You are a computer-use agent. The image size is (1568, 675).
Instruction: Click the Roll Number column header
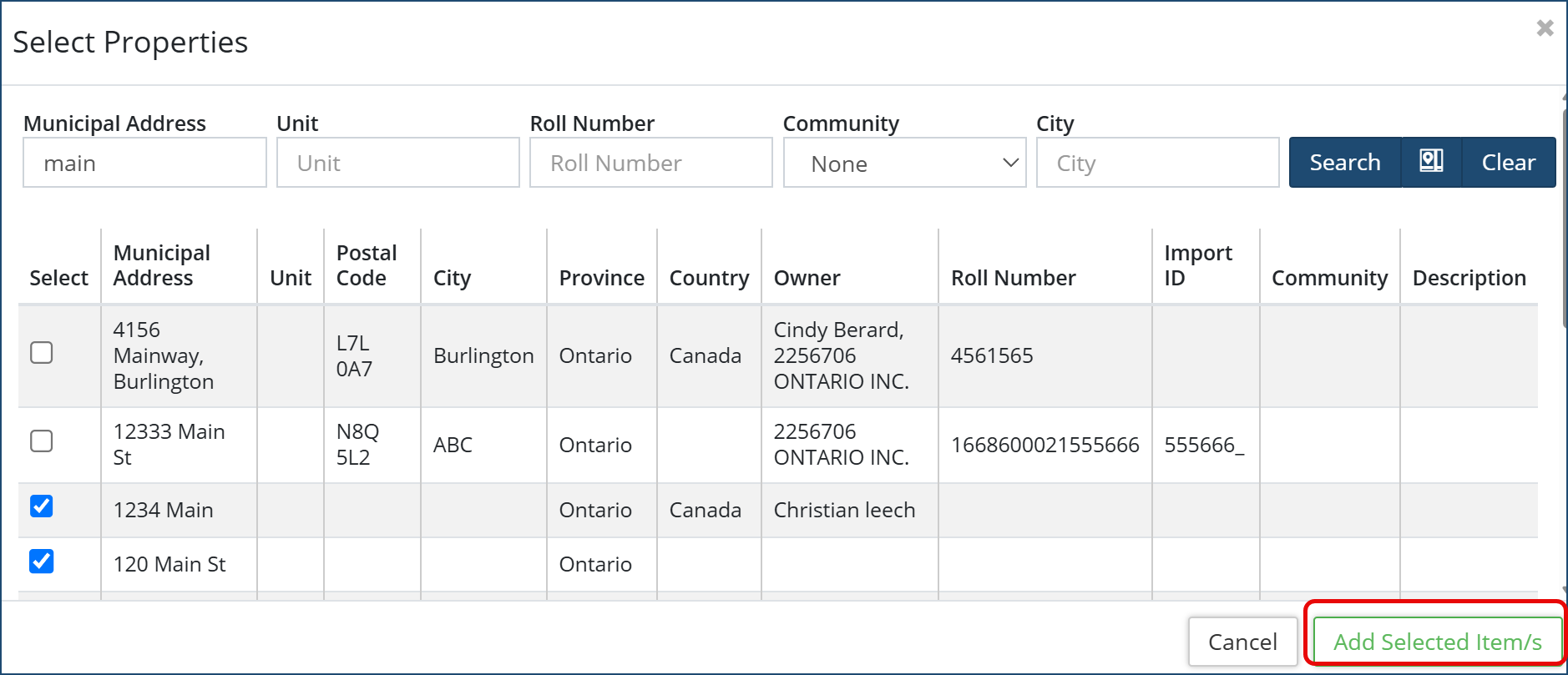point(1013,278)
